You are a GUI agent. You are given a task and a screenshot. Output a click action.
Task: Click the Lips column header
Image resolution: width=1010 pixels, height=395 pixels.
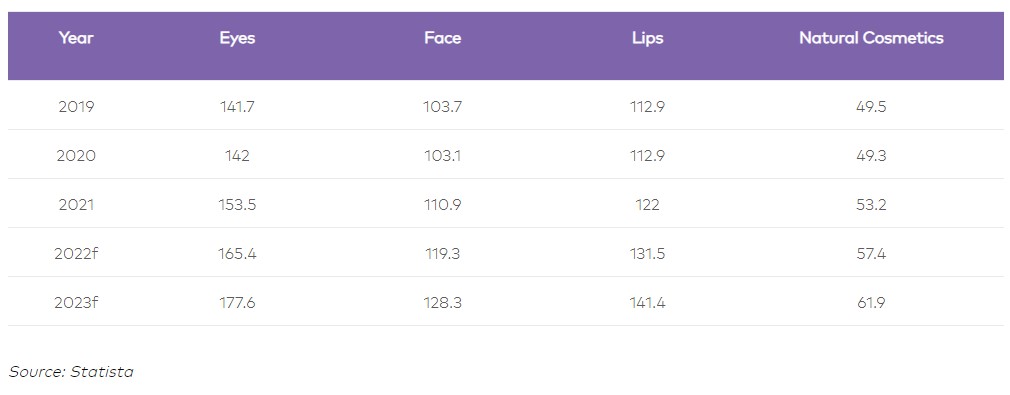pos(647,38)
